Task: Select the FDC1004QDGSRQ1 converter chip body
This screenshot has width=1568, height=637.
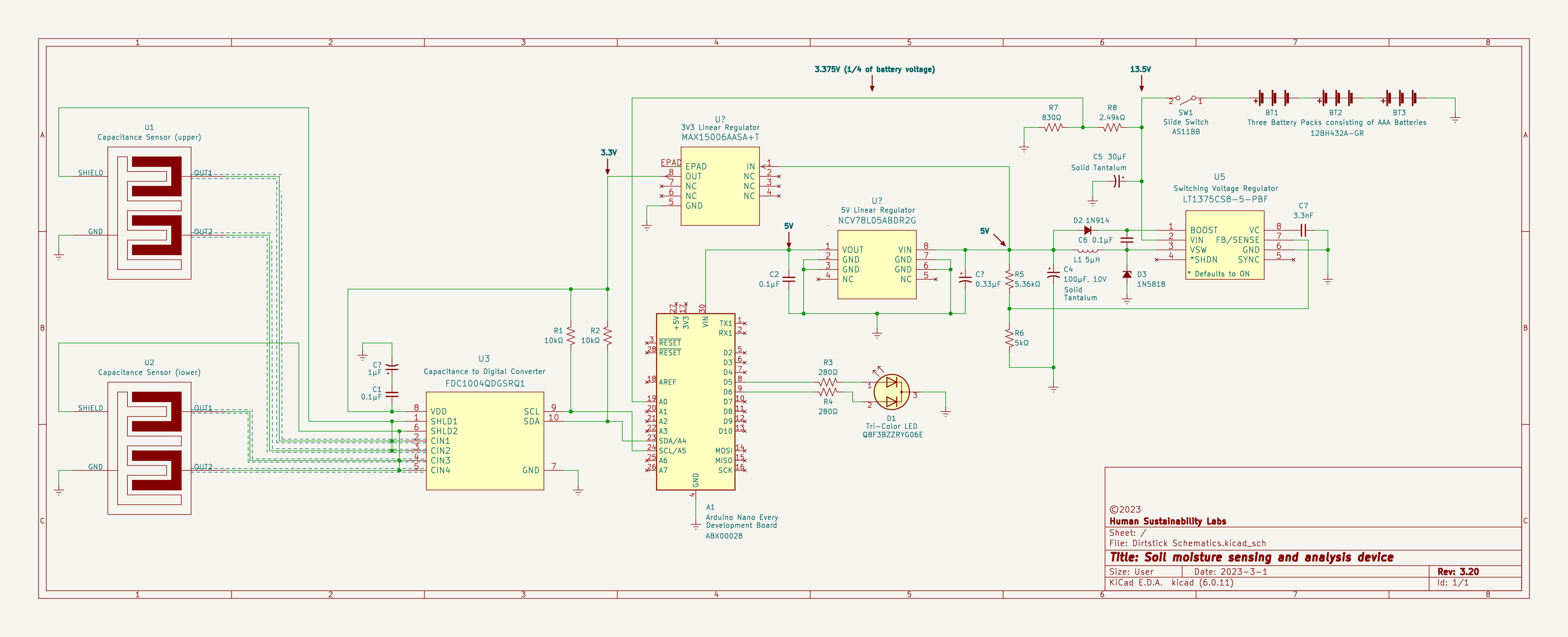Action: 484,441
